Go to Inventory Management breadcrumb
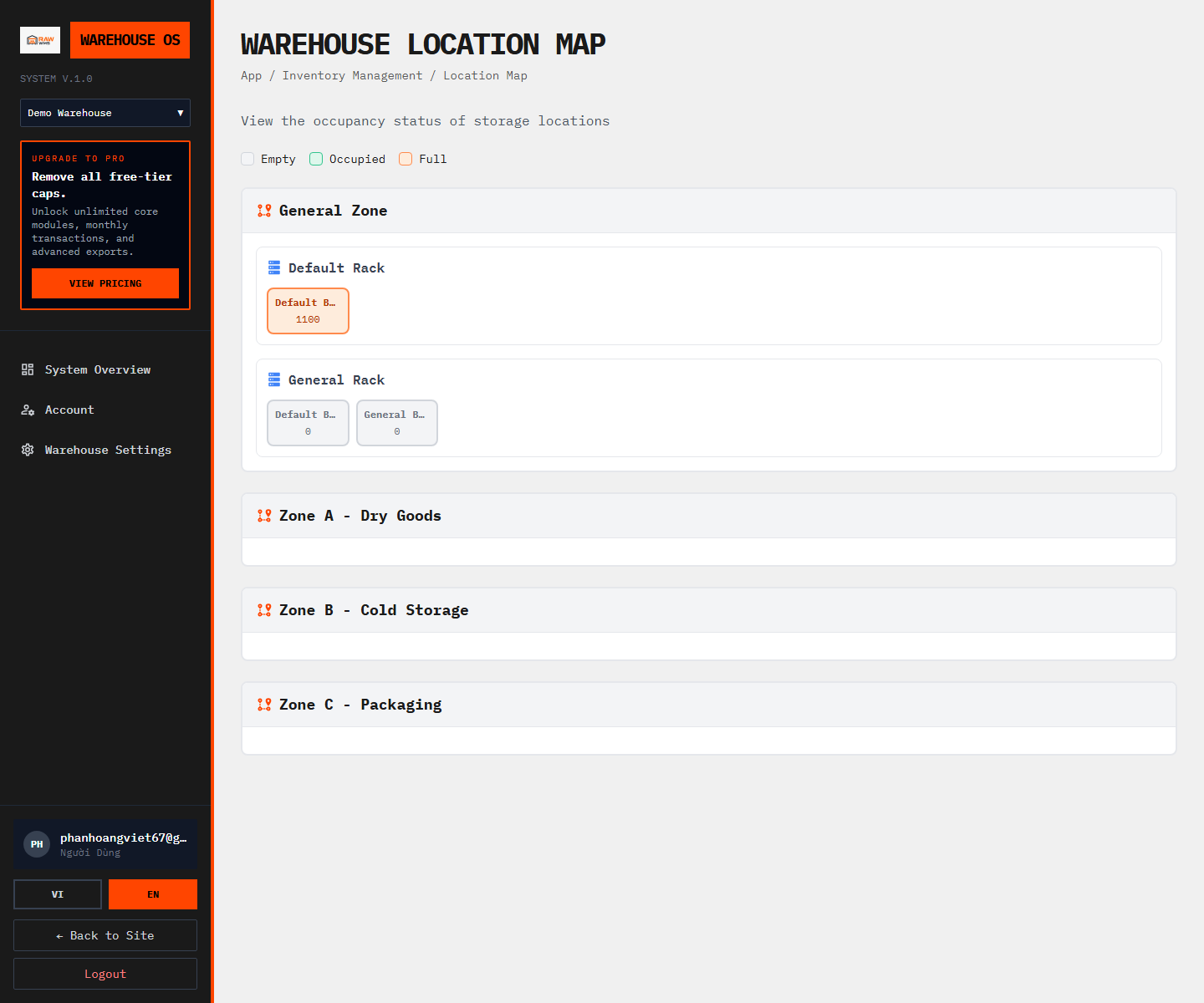Image resolution: width=1204 pixels, height=1003 pixels. point(353,75)
